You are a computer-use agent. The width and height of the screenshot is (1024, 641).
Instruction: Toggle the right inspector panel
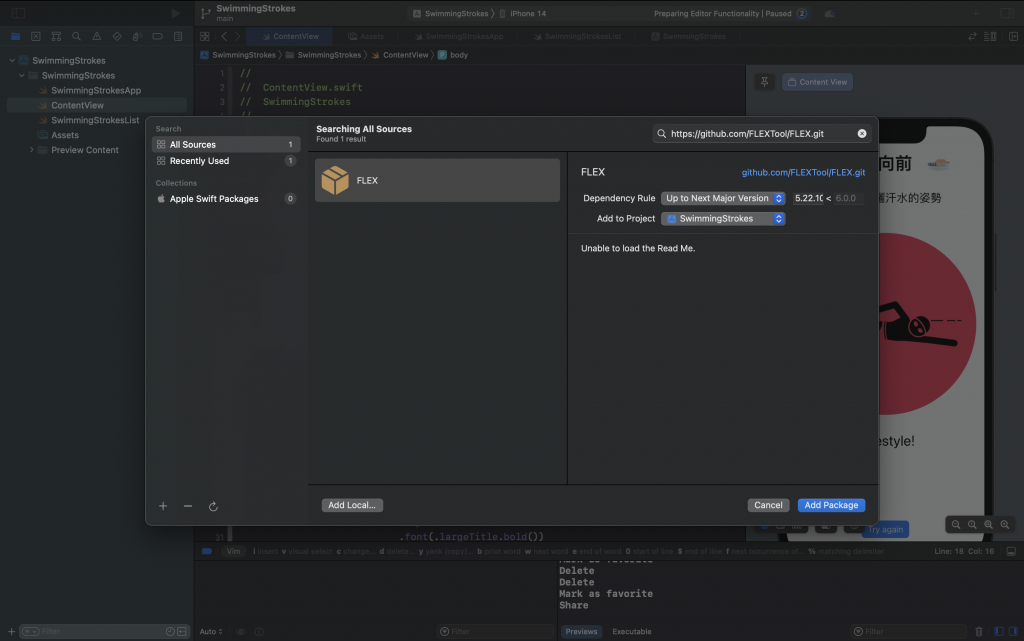coord(1007,13)
